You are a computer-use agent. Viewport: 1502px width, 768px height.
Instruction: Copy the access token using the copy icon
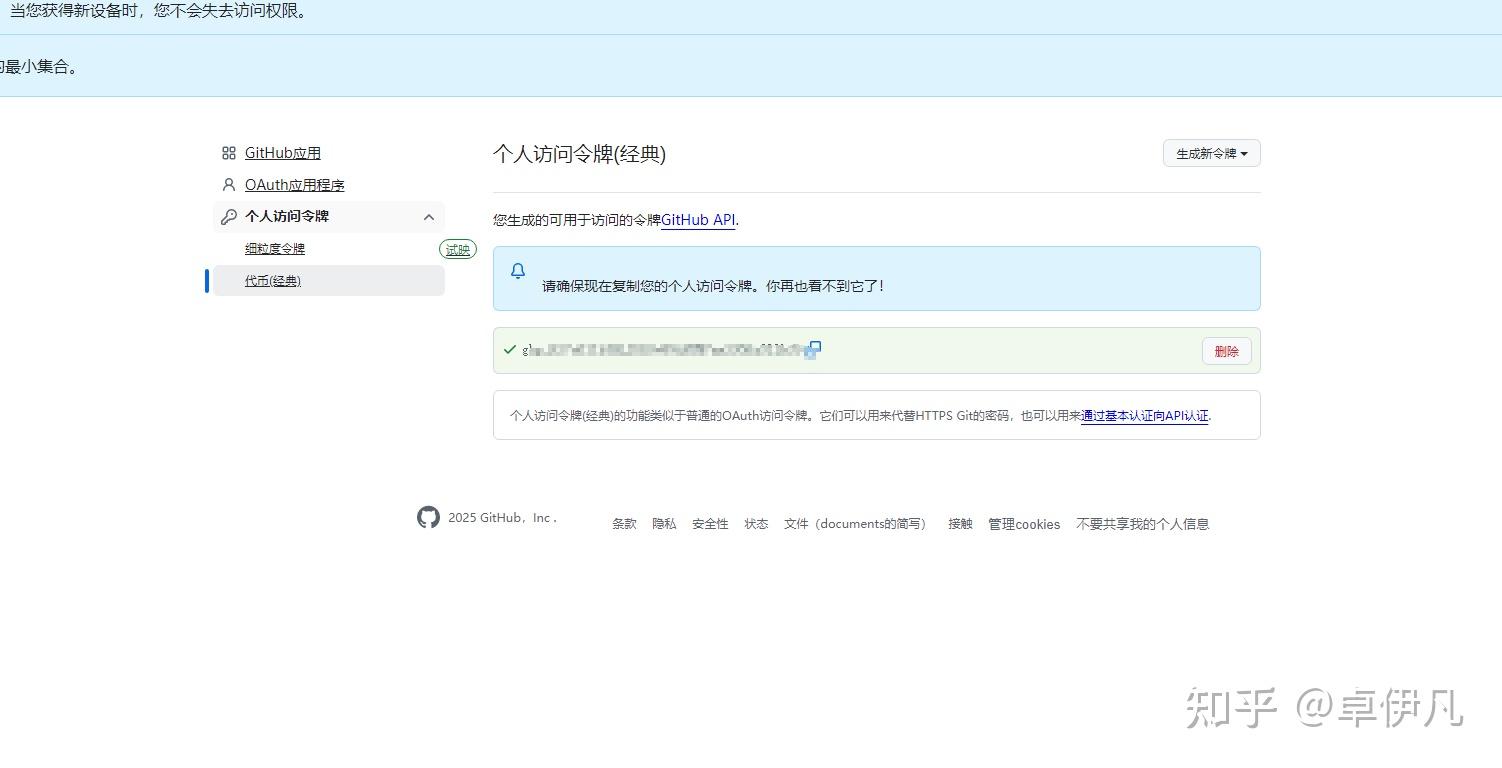point(813,348)
